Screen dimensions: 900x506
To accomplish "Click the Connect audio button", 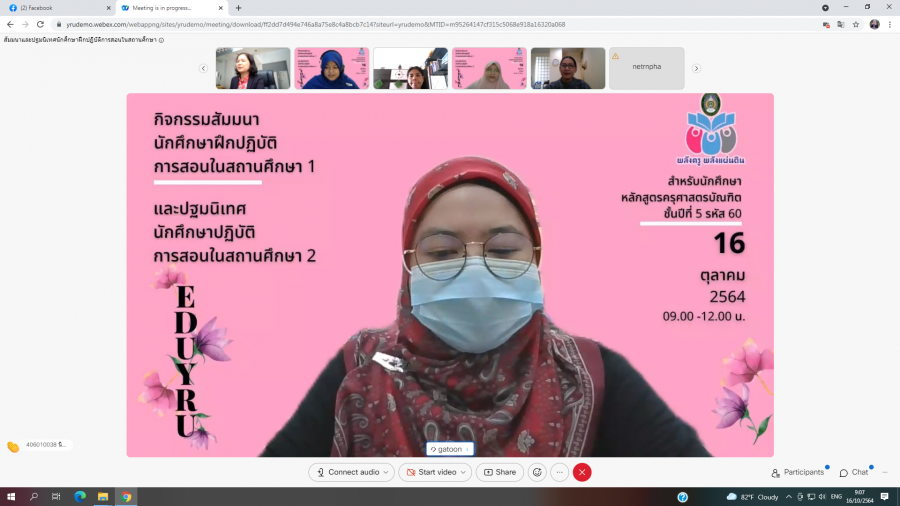I will click(348, 472).
